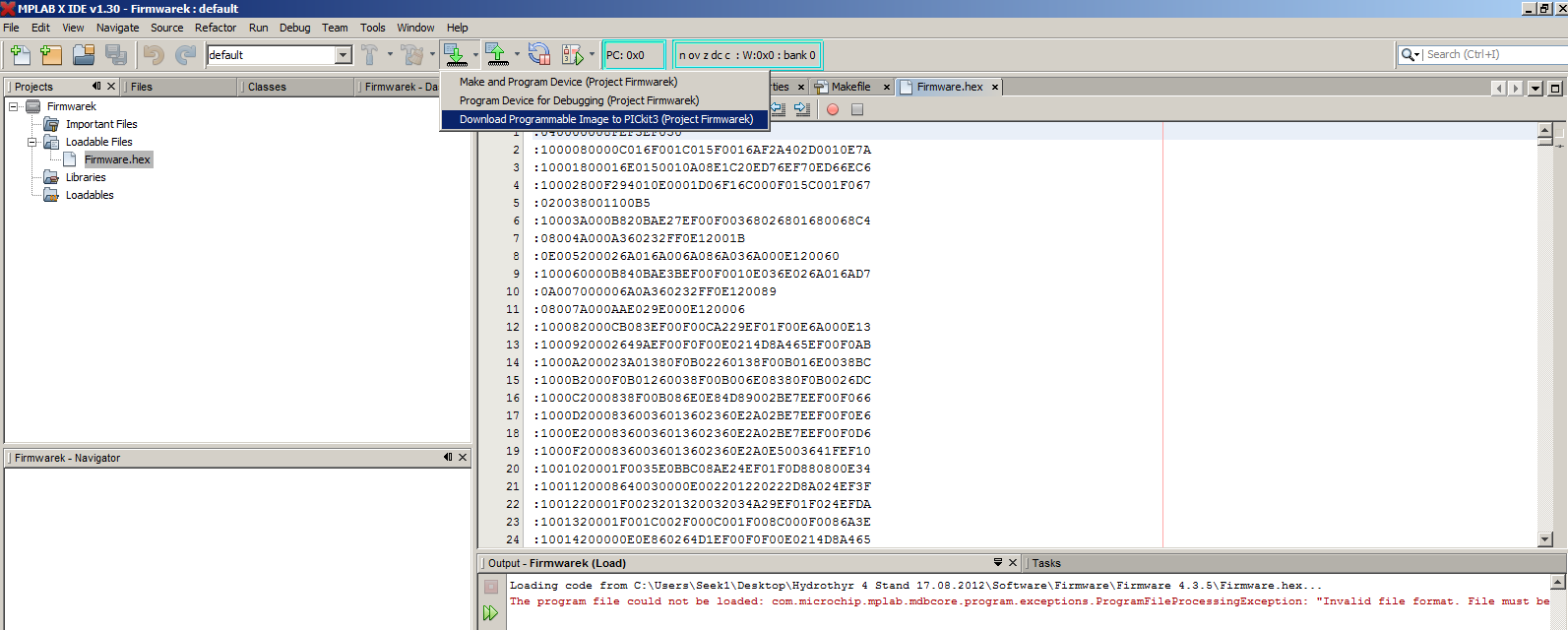Select Download Programmable Image to PICkit3
This screenshot has width=1568, height=630.
click(605, 119)
